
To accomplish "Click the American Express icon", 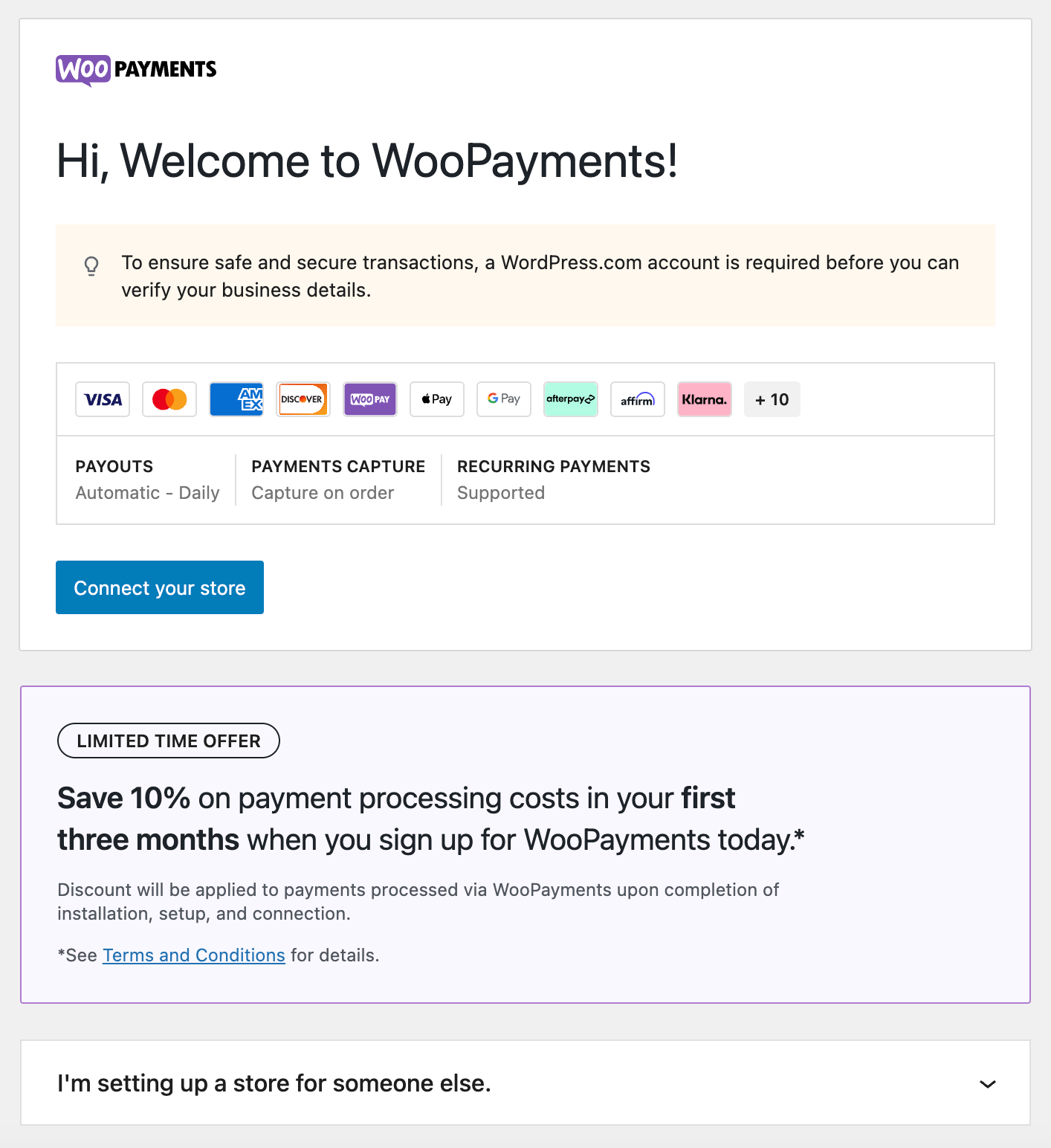I will 236,399.
